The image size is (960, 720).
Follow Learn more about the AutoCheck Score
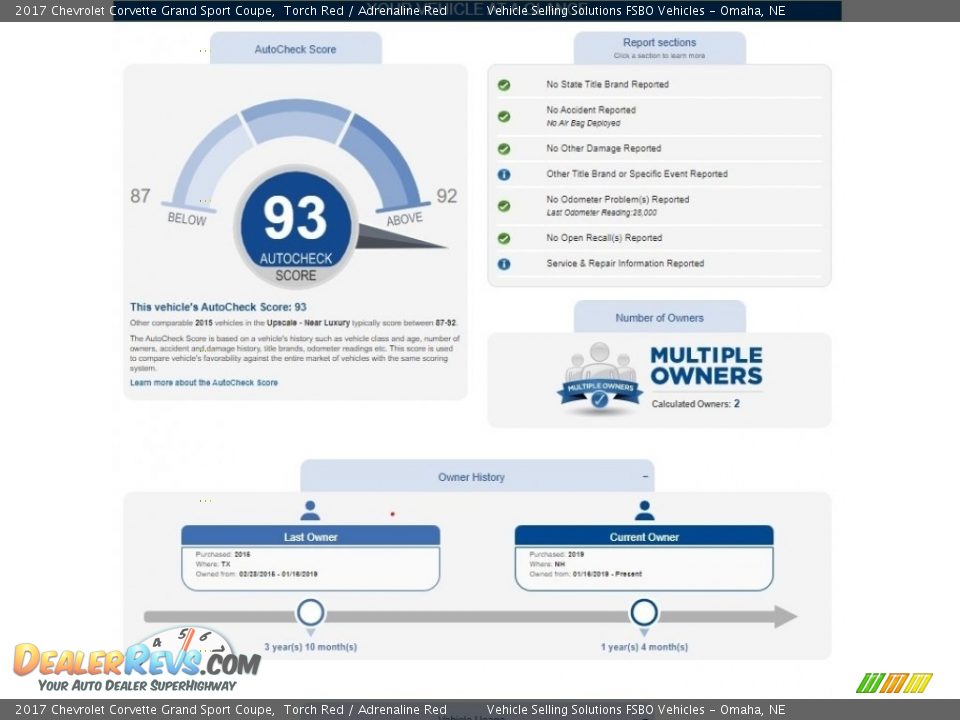pos(204,383)
